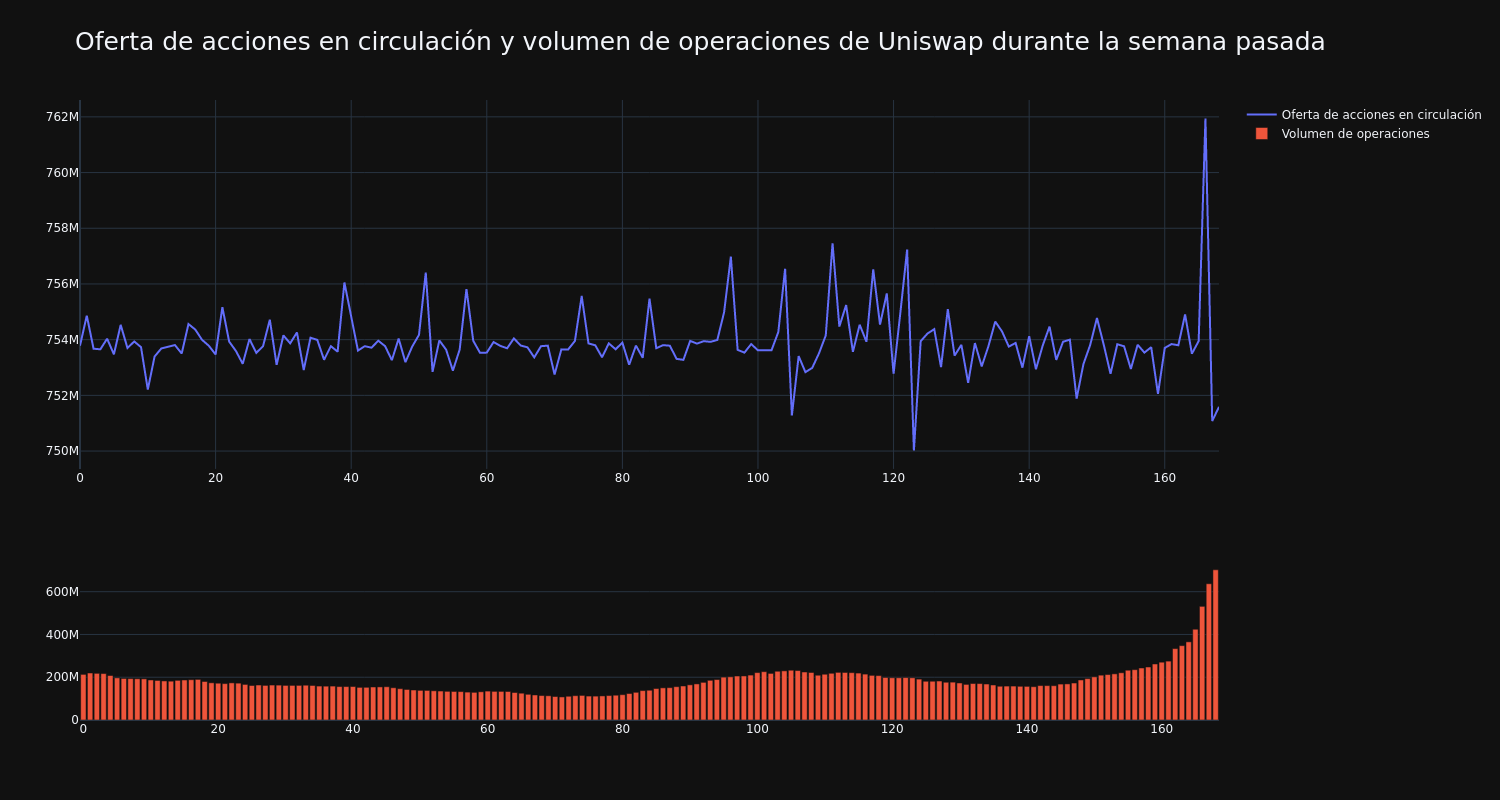Screen dimensions: 1500x800
Task: Click the line peak above x-axis 40
Action: click(344, 283)
